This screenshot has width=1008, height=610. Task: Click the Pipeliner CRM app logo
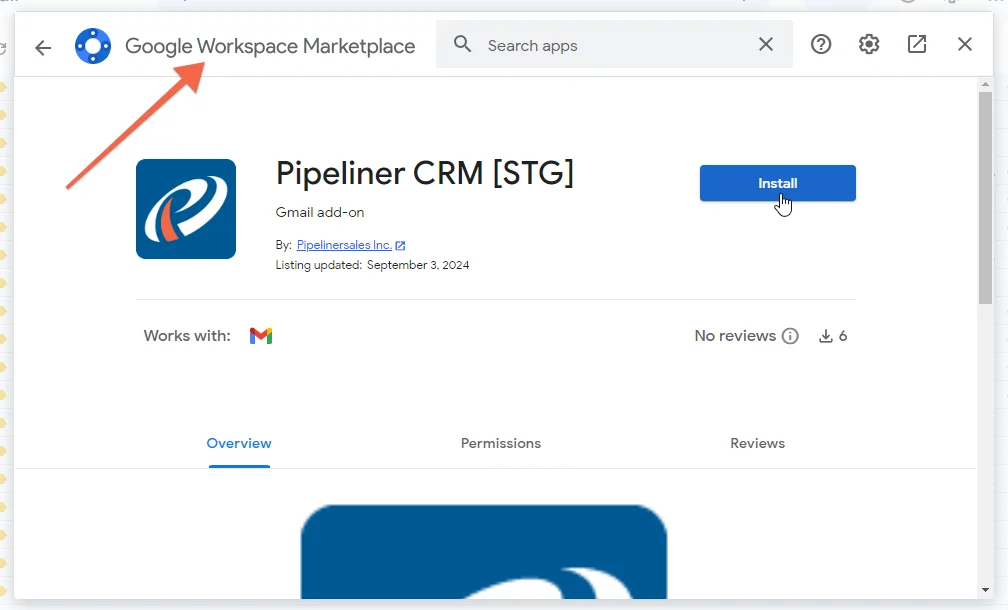(186, 209)
